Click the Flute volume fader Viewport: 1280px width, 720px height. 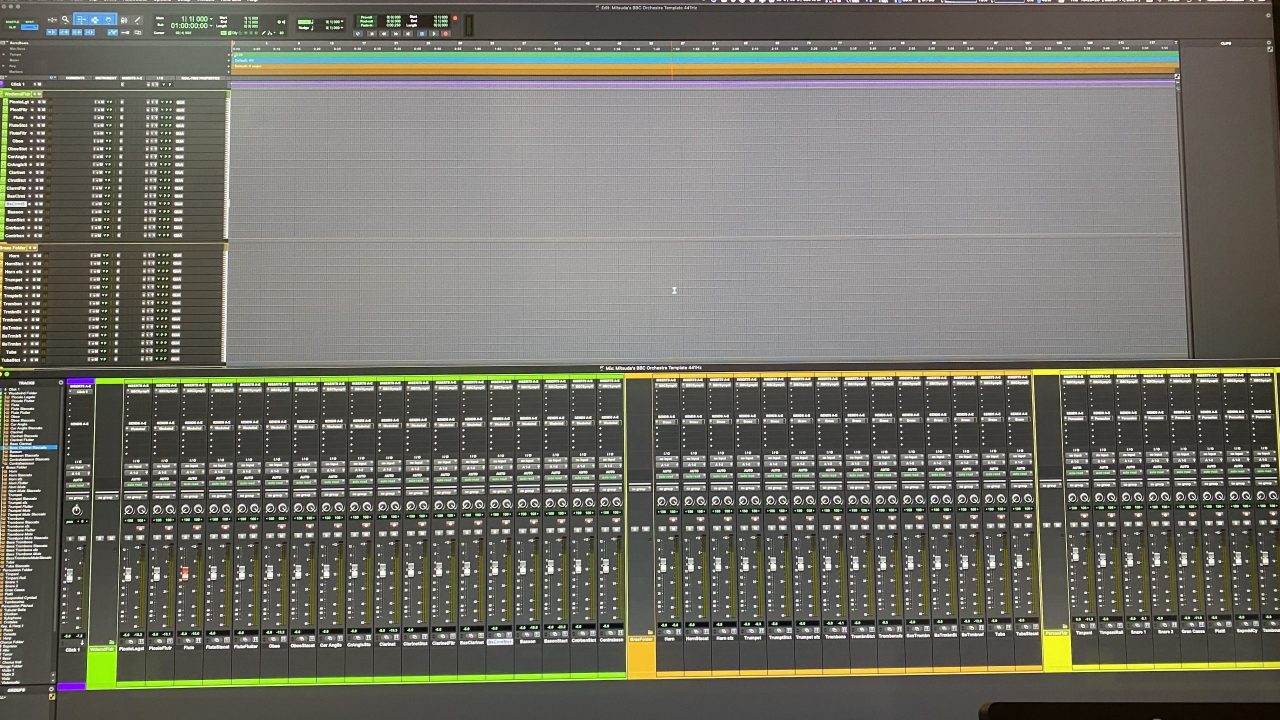tap(185, 574)
